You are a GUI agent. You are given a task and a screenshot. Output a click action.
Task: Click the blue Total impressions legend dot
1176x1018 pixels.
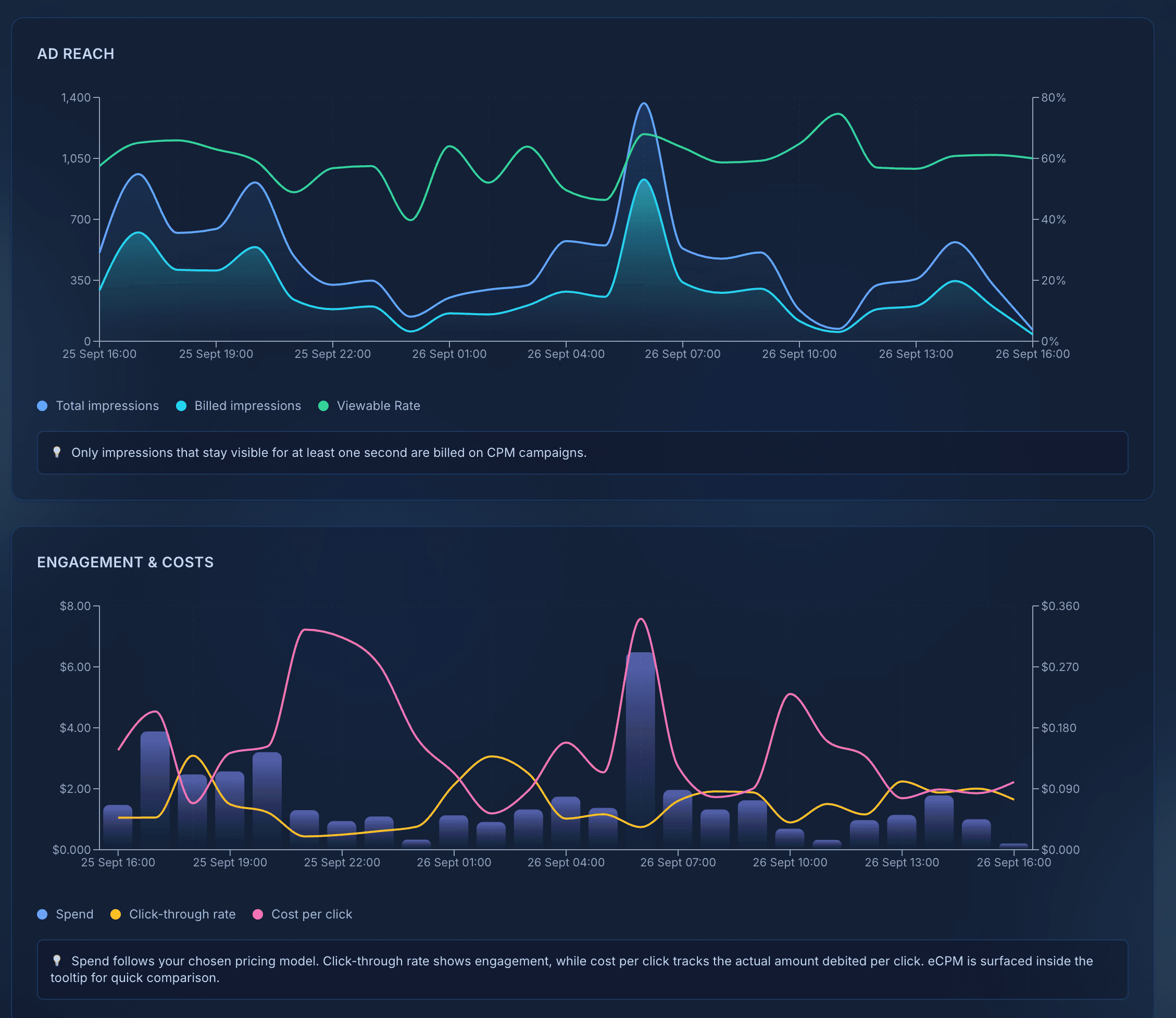point(42,406)
